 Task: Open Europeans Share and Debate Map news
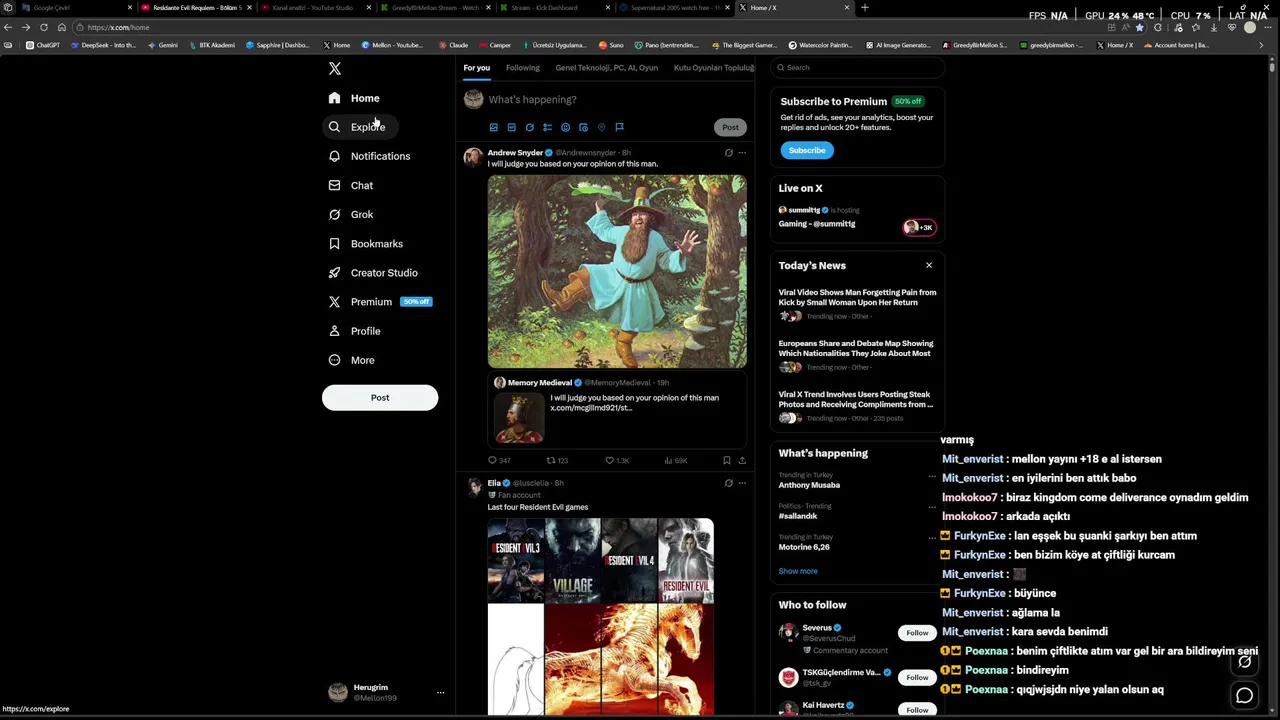click(858, 356)
